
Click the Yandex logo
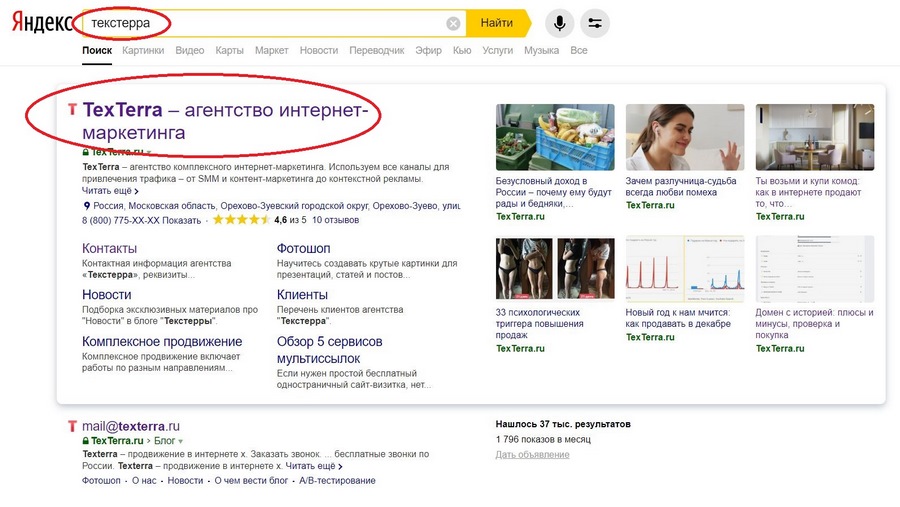coord(41,23)
